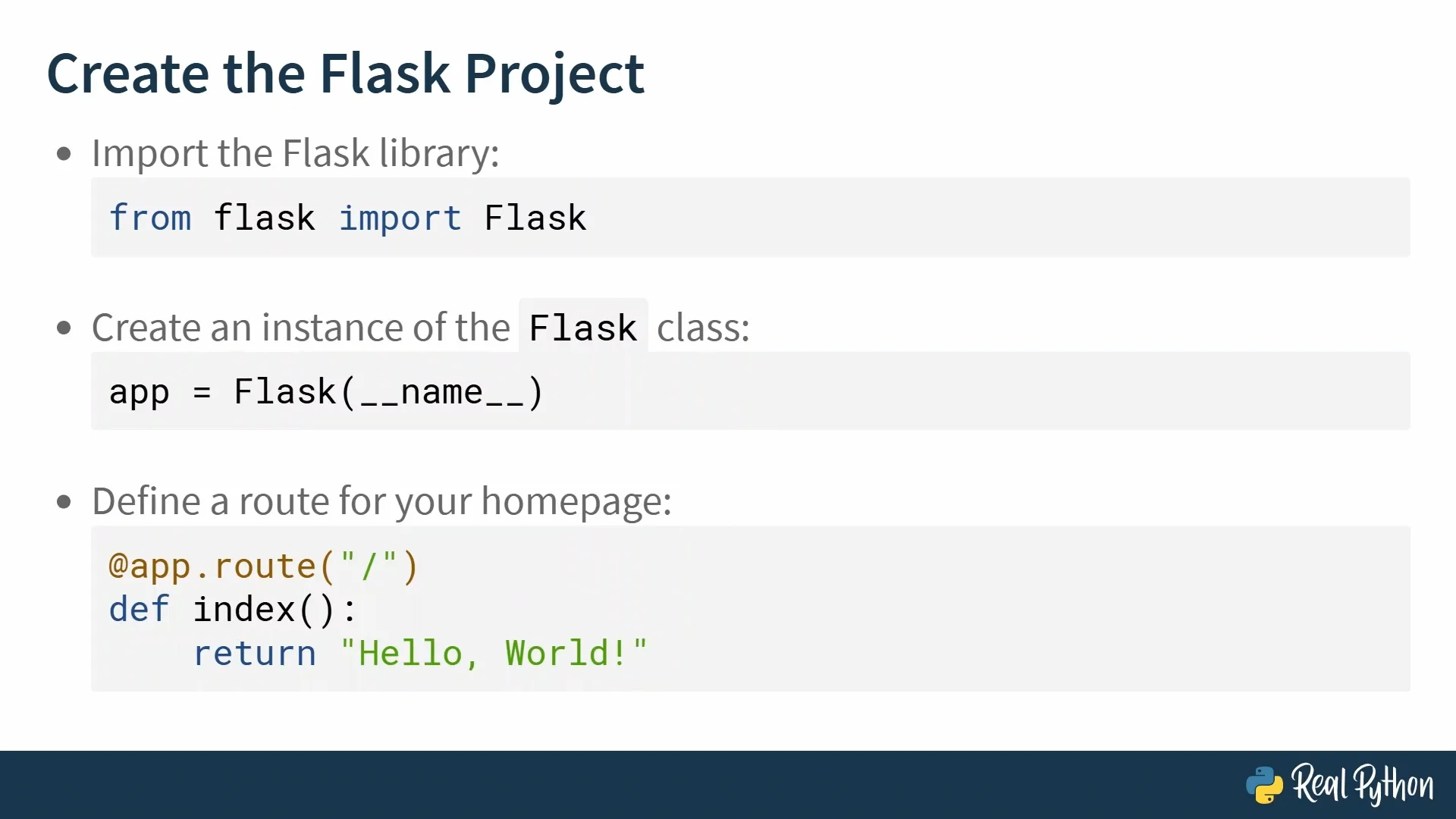Click the "Hello, World!" string

click(x=494, y=654)
